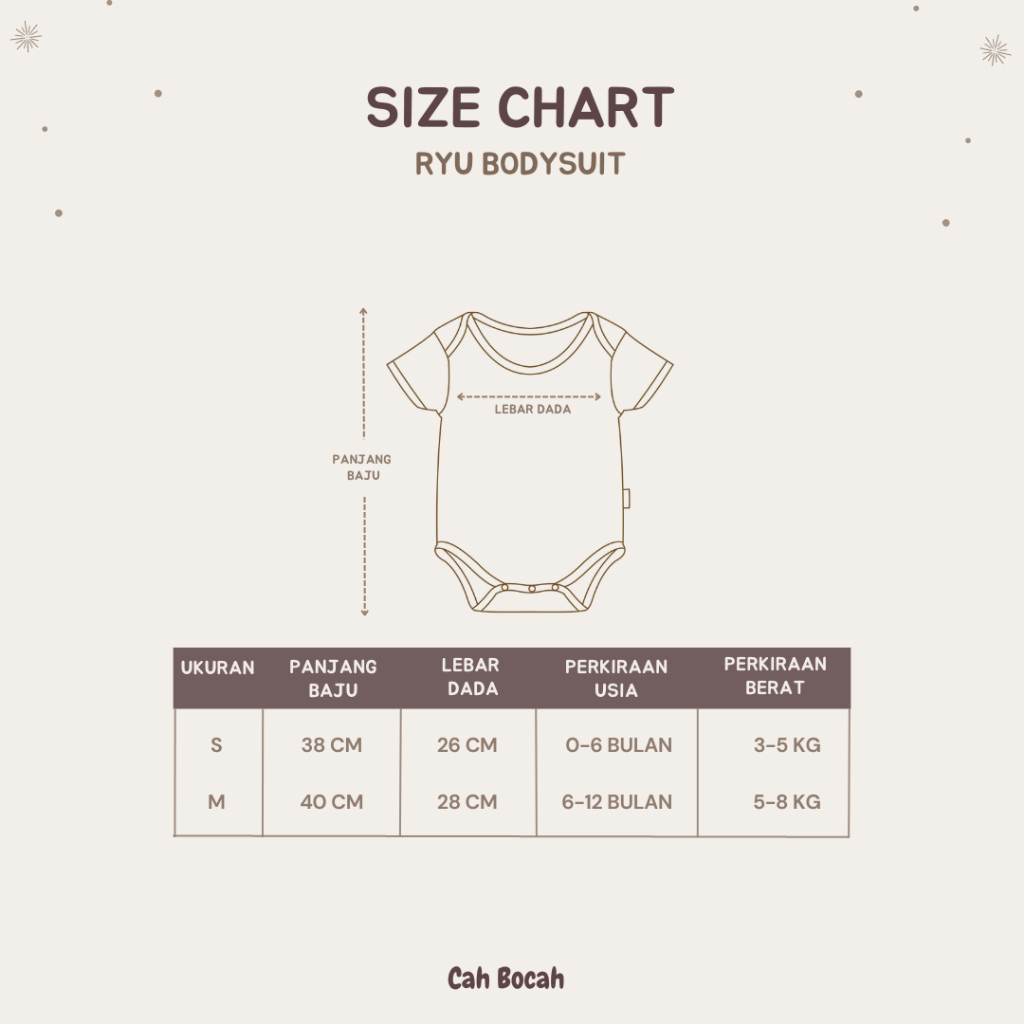Click the SIZE CHART title
This screenshot has width=1024, height=1024.
pyautogui.click(x=520, y=108)
